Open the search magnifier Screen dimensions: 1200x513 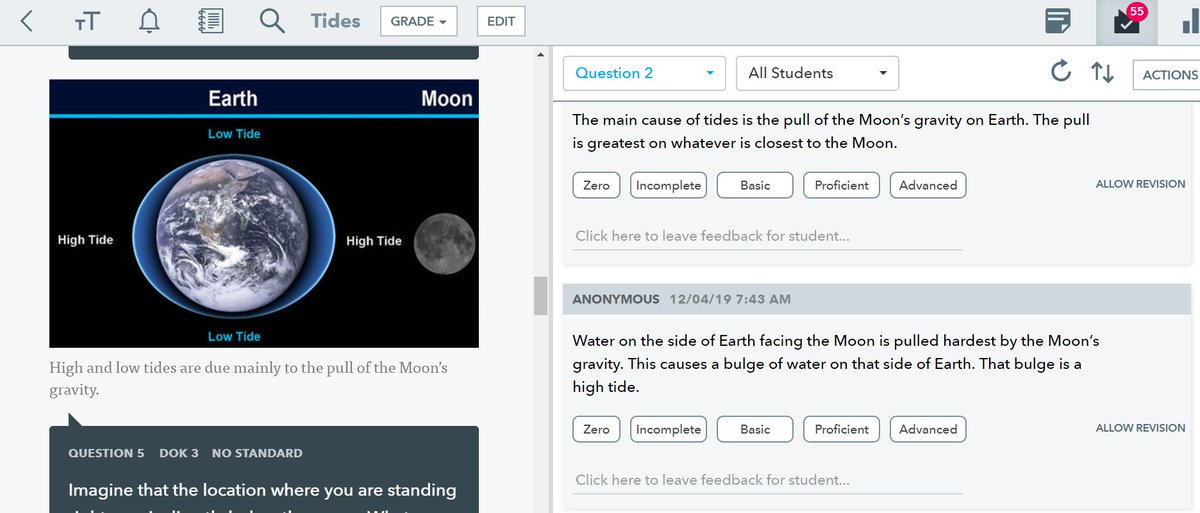pyautogui.click(x=272, y=21)
